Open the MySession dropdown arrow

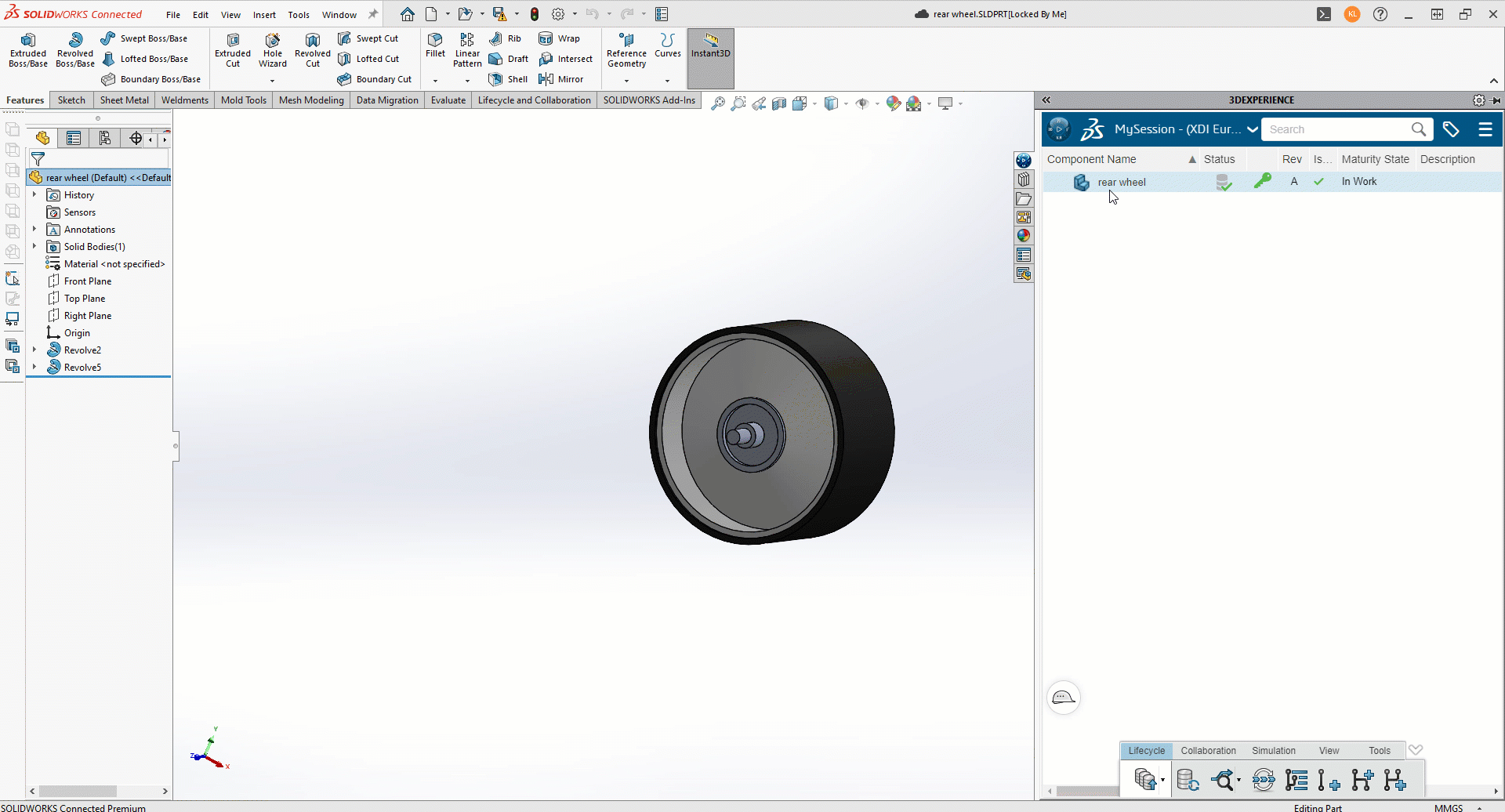pos(1252,129)
